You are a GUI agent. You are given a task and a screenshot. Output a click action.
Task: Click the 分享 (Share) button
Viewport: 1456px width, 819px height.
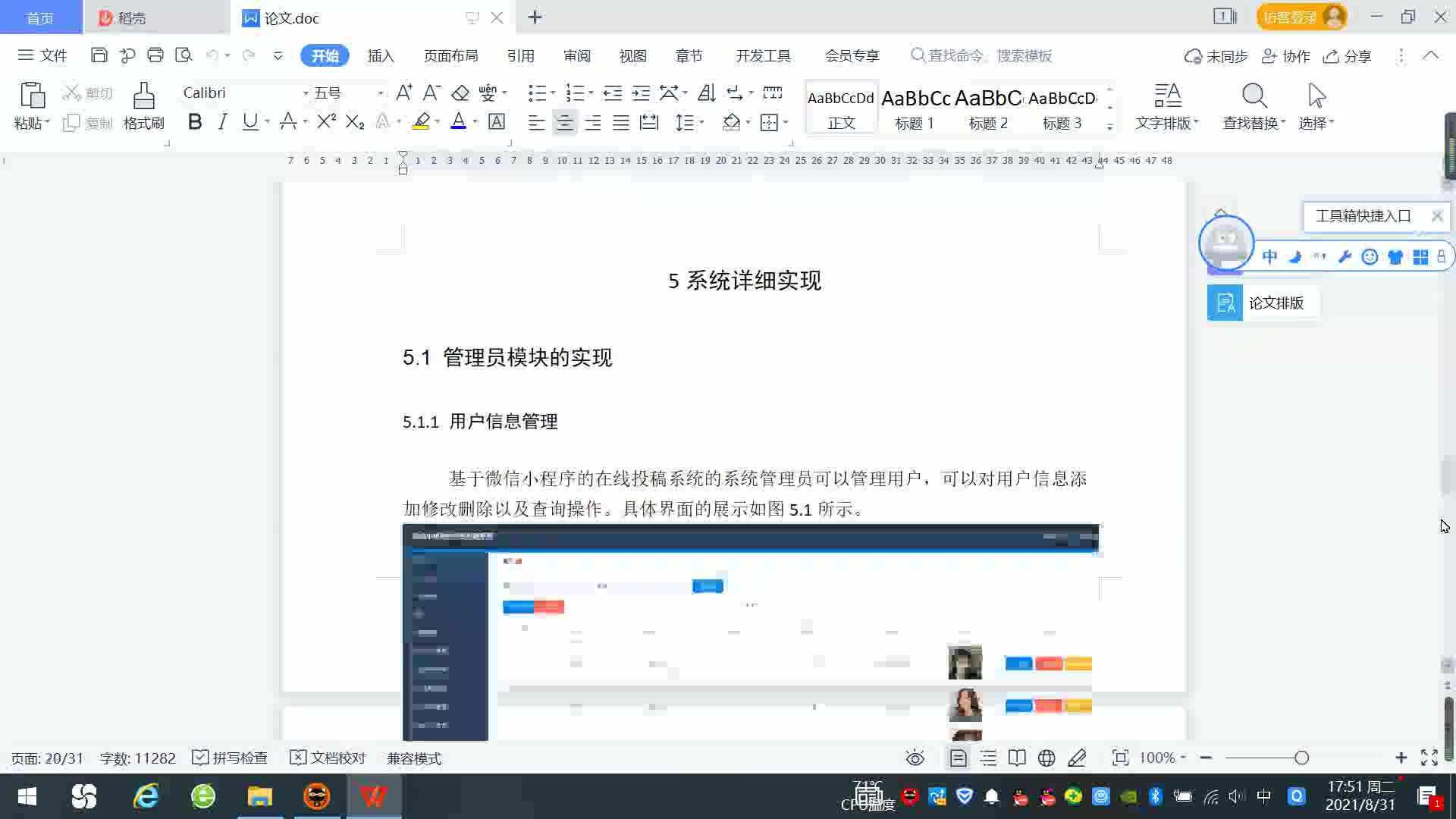coord(1348,56)
